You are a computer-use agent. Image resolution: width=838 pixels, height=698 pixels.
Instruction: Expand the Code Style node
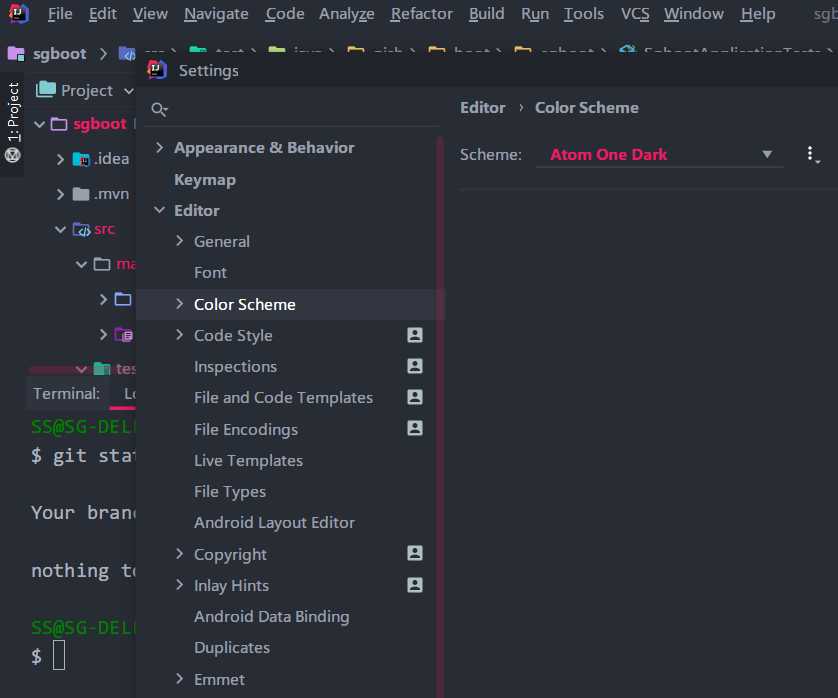[180, 335]
